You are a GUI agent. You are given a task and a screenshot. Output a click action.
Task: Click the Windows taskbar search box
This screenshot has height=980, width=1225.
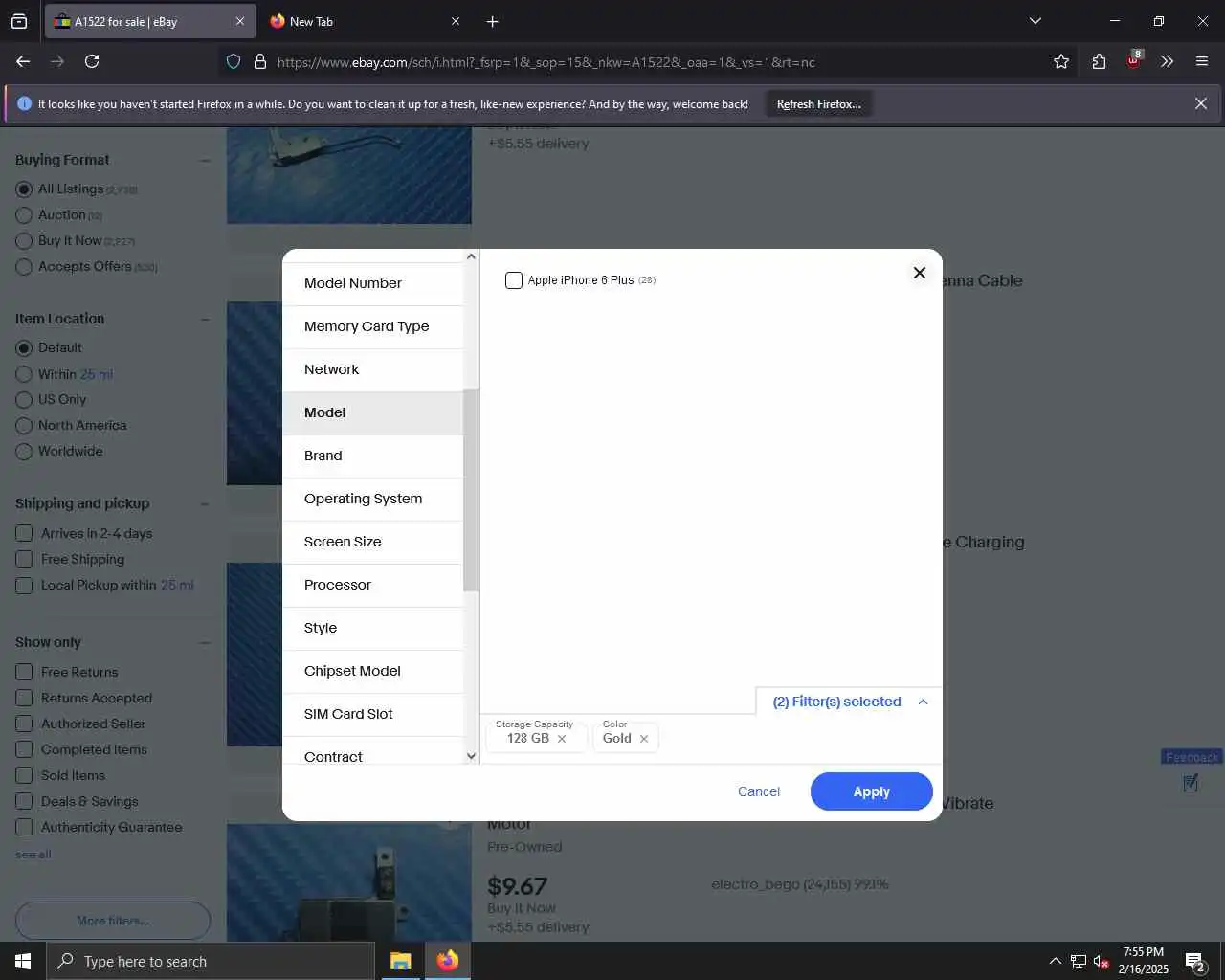(x=211, y=961)
